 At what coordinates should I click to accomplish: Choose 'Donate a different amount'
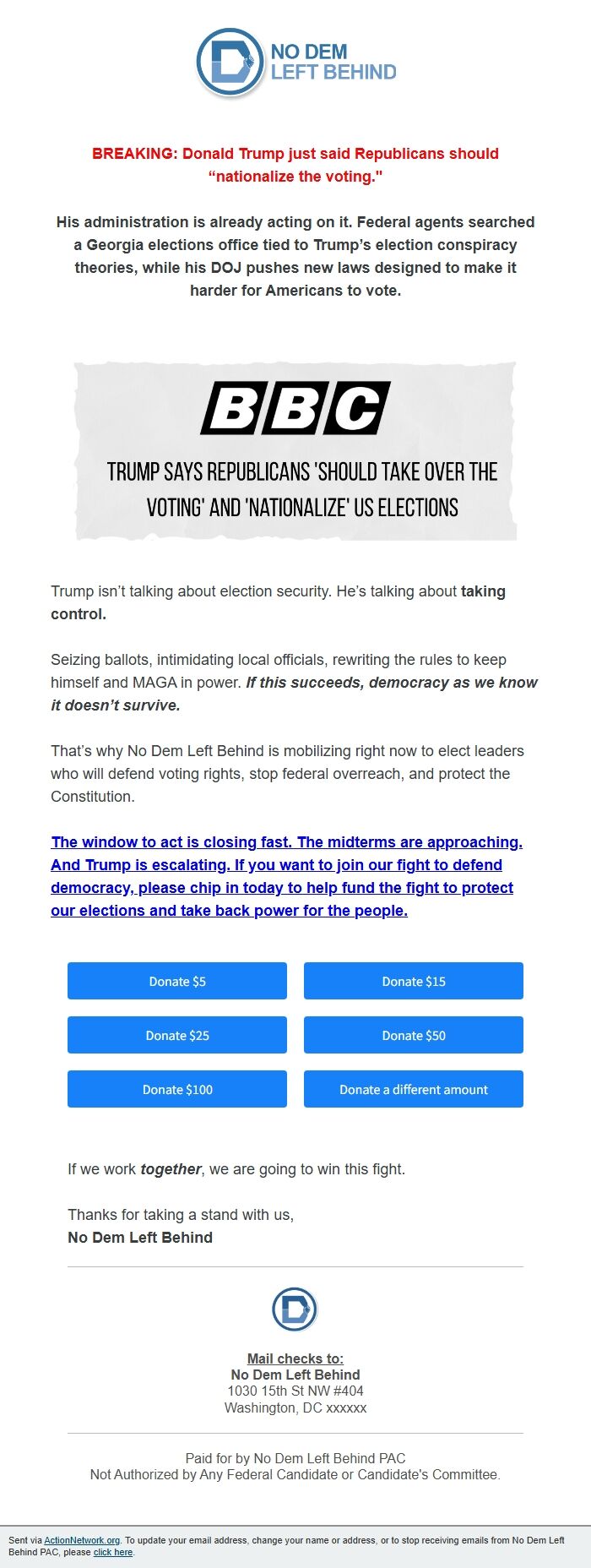[x=413, y=1089]
